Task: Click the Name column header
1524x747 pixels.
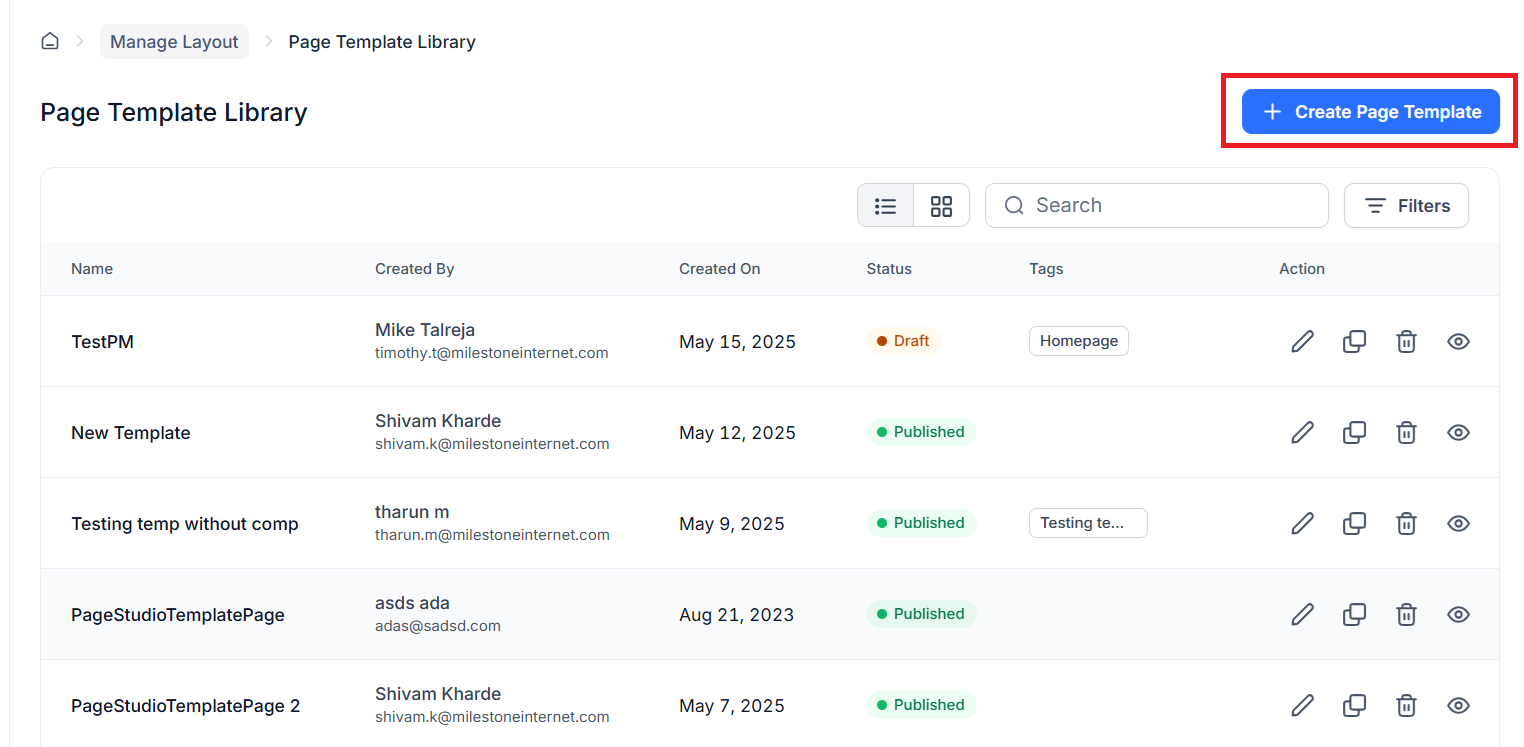Action: tap(92, 269)
